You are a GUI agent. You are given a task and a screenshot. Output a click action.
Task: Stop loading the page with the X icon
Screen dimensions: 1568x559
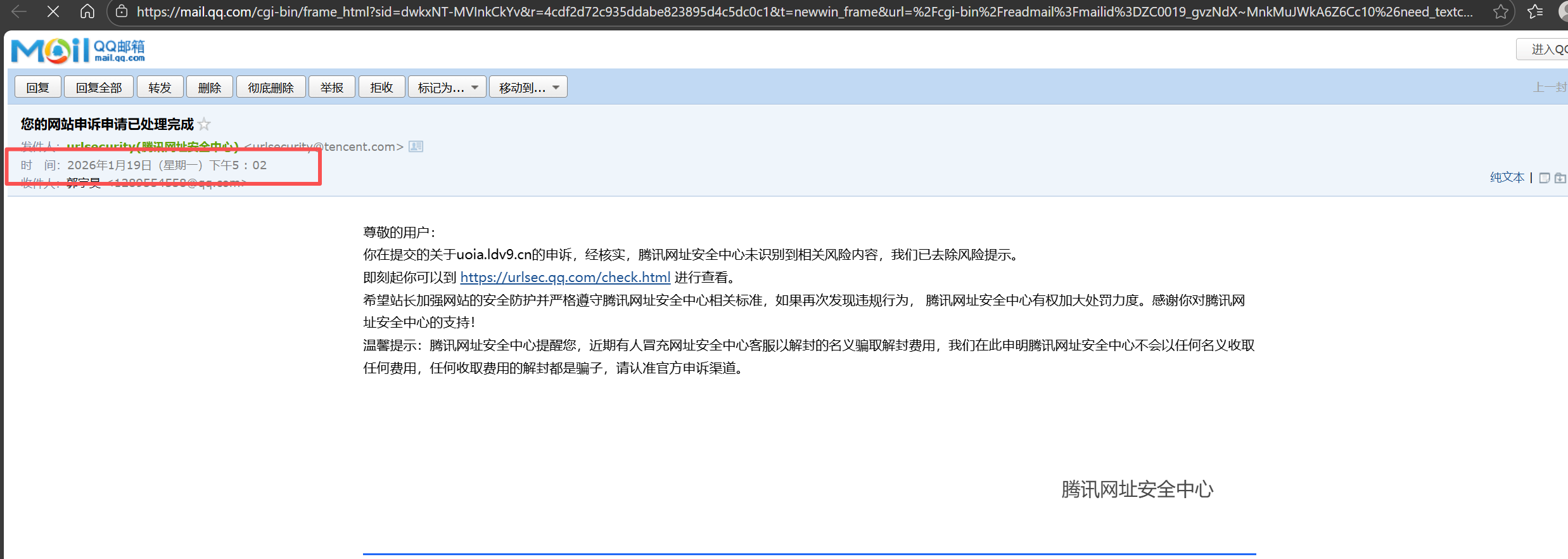53,11
